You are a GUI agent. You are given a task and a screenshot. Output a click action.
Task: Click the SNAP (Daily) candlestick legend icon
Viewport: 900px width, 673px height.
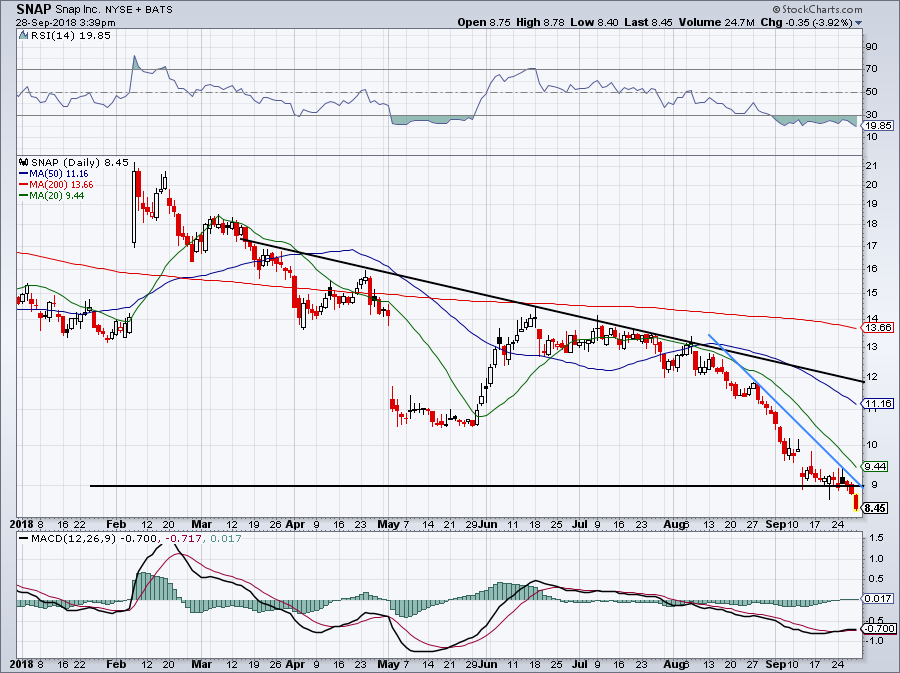tap(24, 162)
